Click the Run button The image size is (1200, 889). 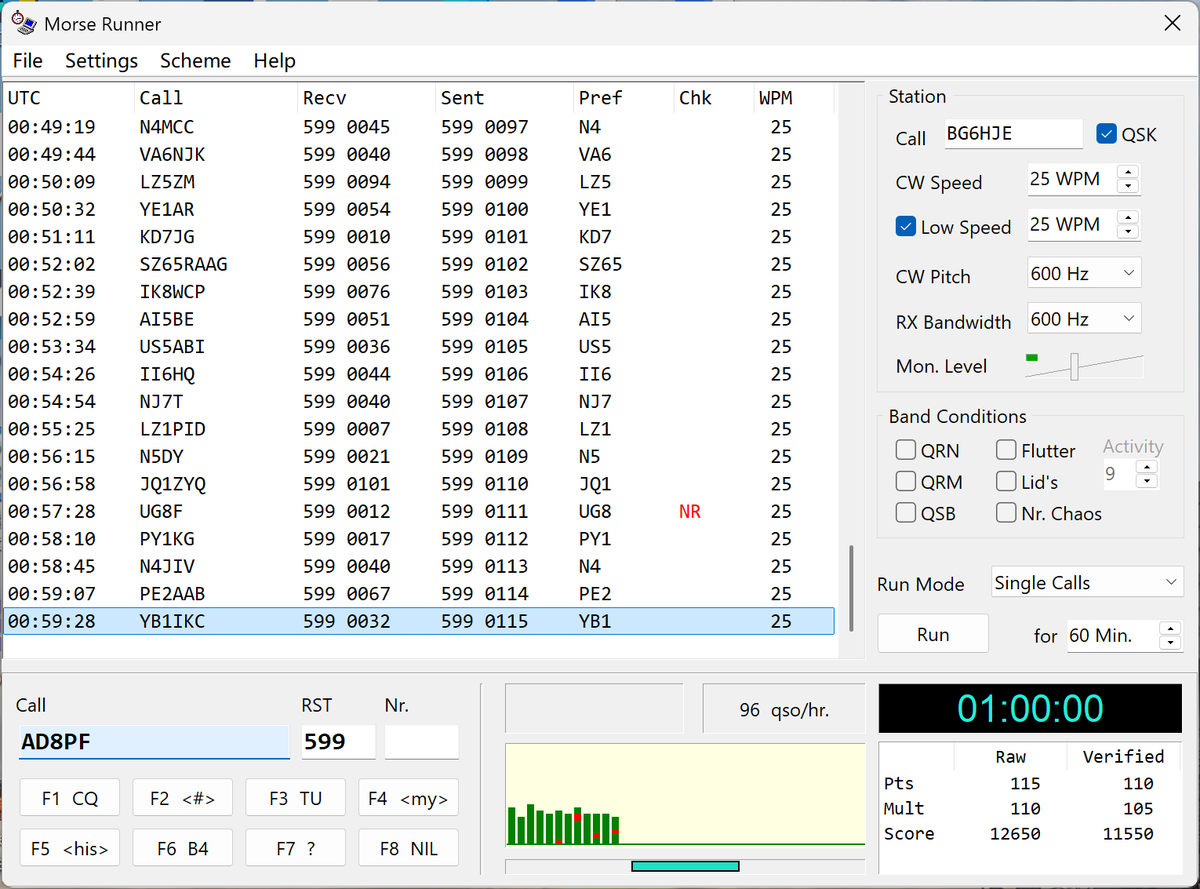tap(933, 634)
